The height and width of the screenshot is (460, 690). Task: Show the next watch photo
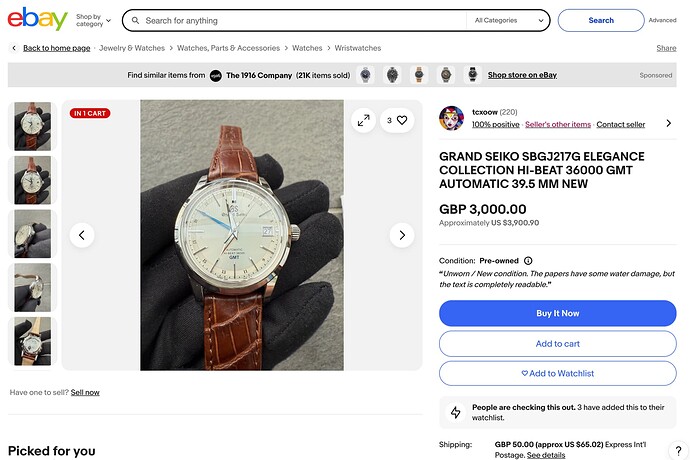pos(402,235)
